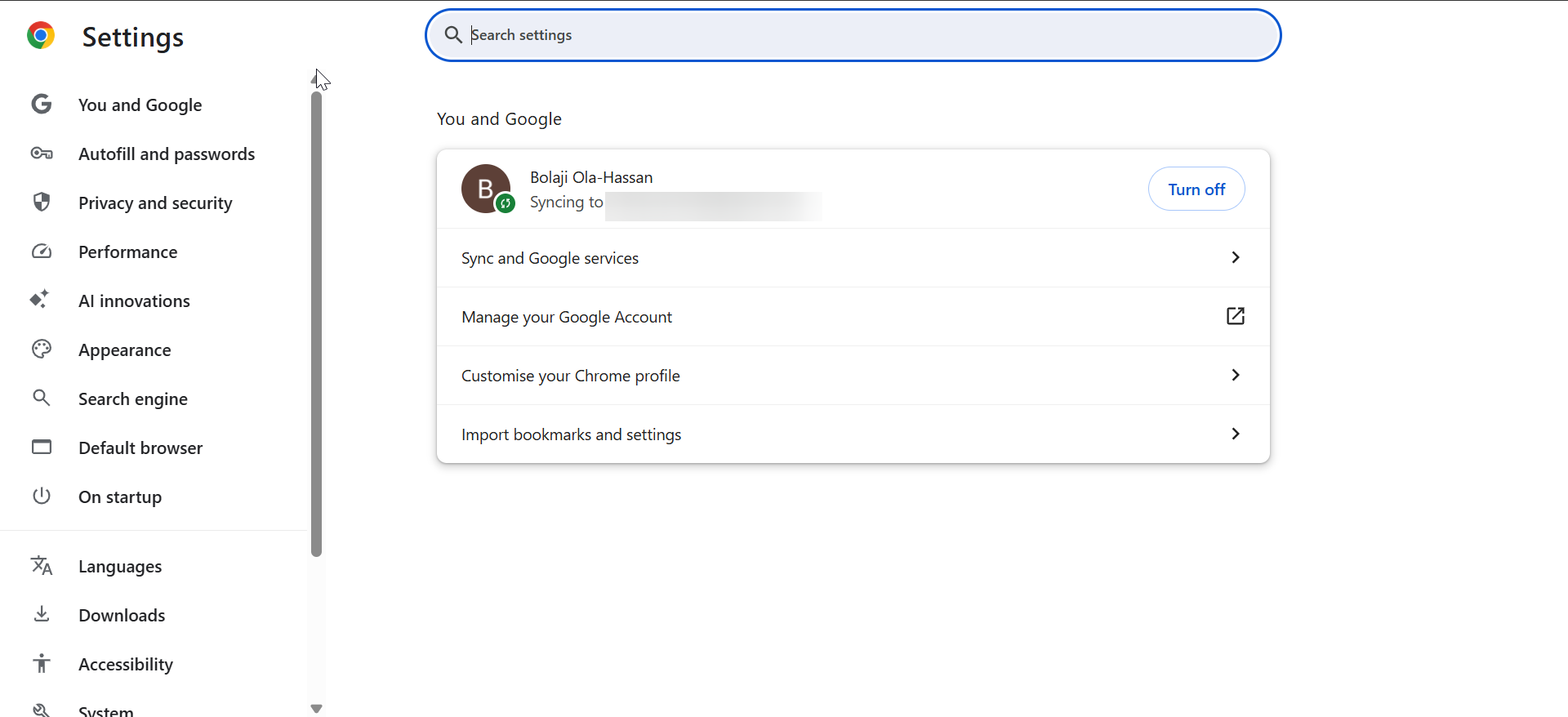Open the external link icon for Google Account
The width and height of the screenshot is (1568, 717).
tap(1235, 316)
